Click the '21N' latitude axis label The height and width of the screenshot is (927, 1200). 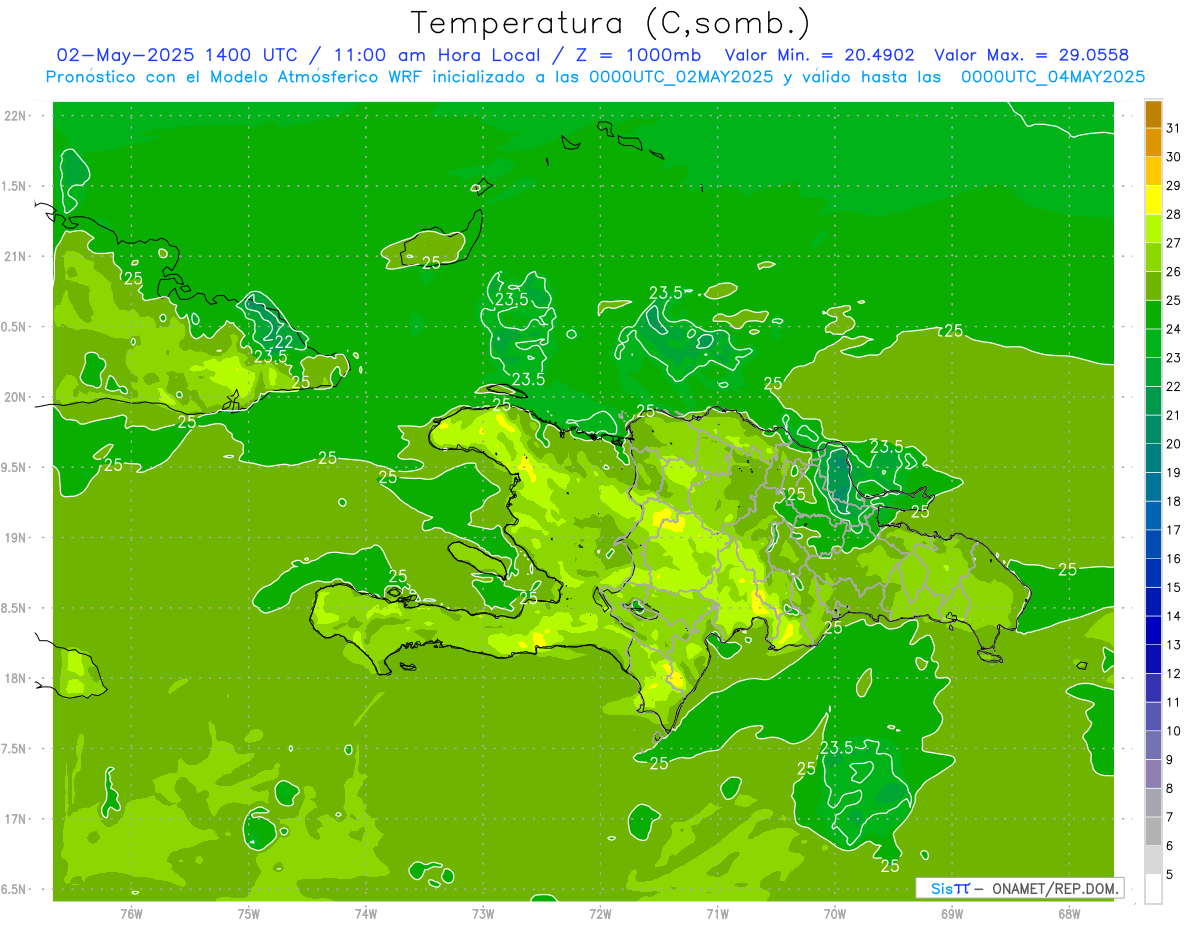15,256
